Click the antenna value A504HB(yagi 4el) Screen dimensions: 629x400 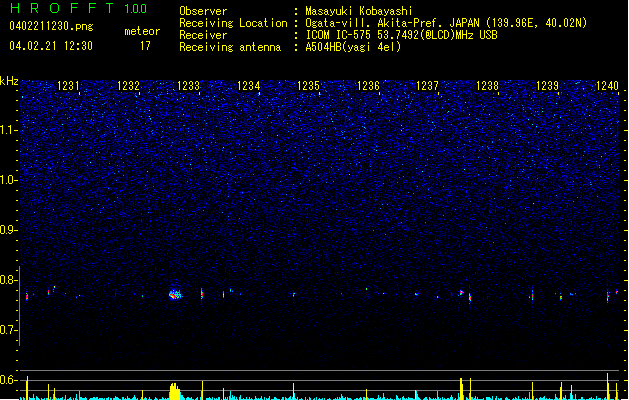[x=353, y=47]
